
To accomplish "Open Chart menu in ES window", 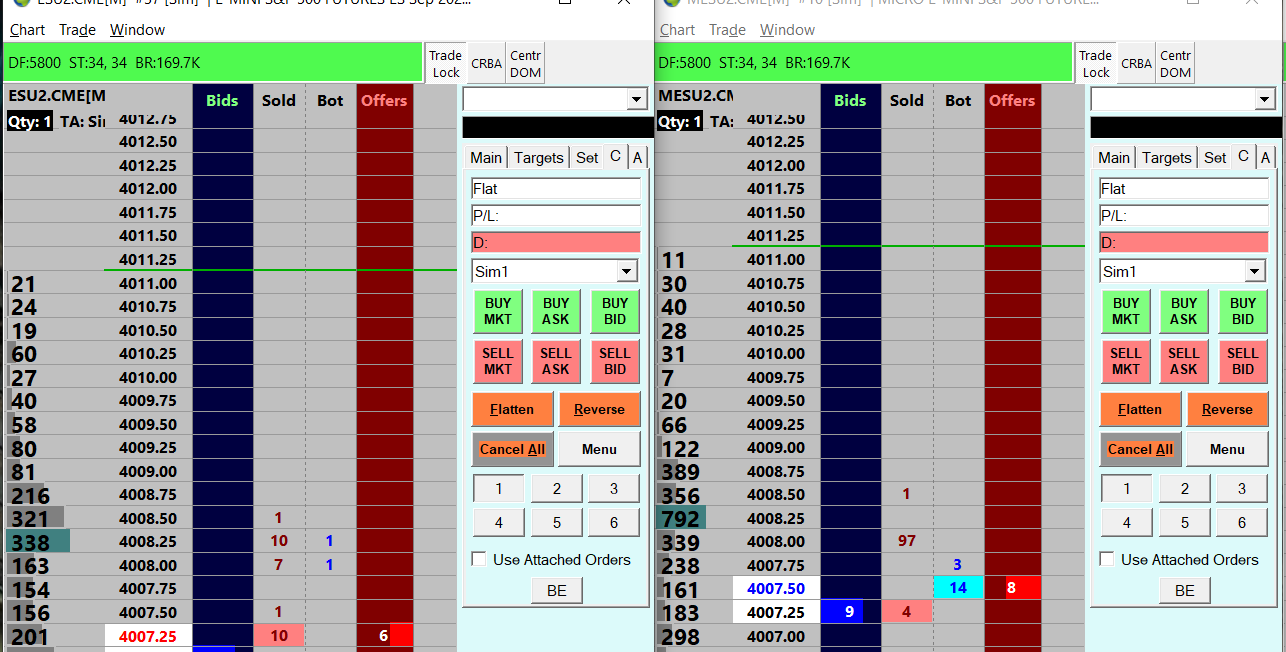I will point(28,30).
